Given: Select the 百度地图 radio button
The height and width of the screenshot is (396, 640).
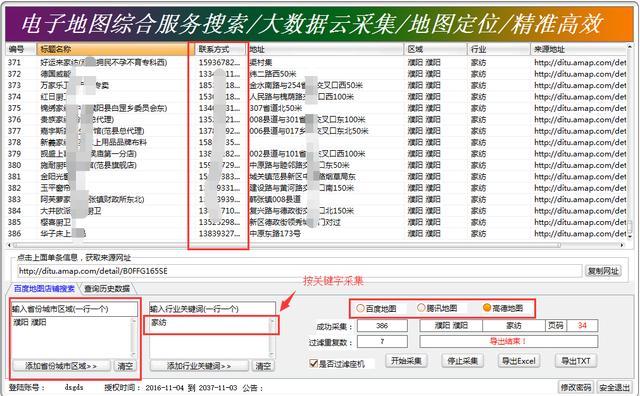Looking at the screenshot, I should tap(360, 308).
